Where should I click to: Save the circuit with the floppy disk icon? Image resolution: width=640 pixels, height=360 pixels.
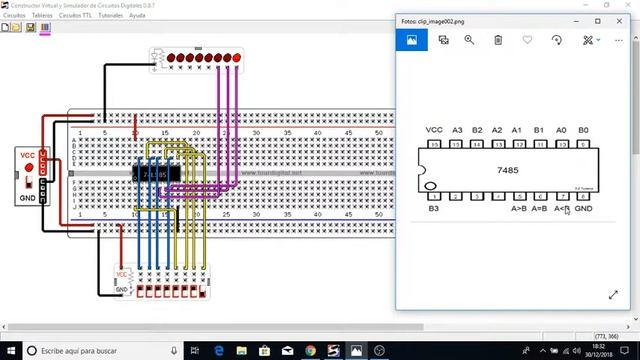tap(31, 27)
